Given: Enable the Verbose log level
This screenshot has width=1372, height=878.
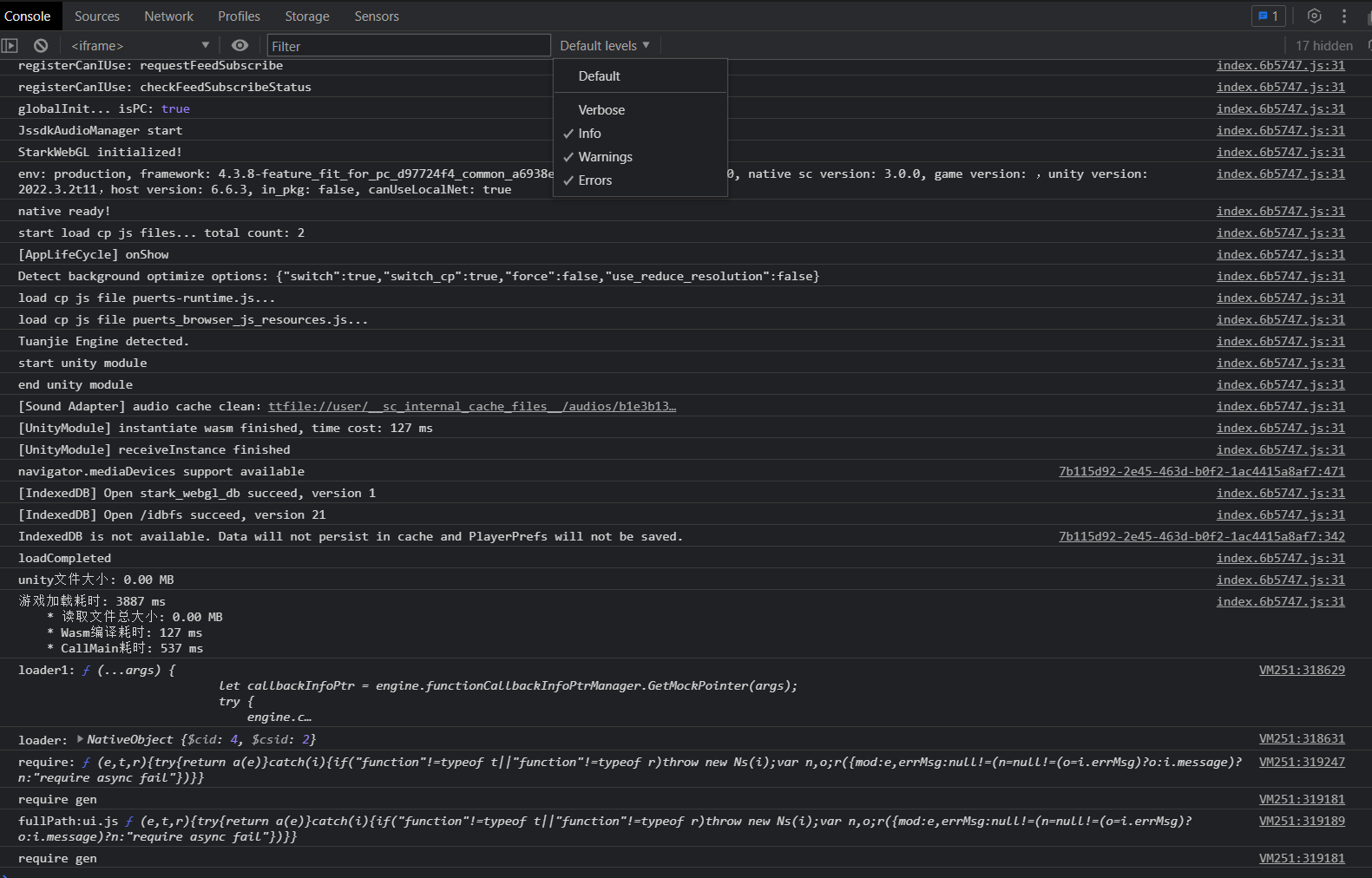Looking at the screenshot, I should [x=601, y=110].
